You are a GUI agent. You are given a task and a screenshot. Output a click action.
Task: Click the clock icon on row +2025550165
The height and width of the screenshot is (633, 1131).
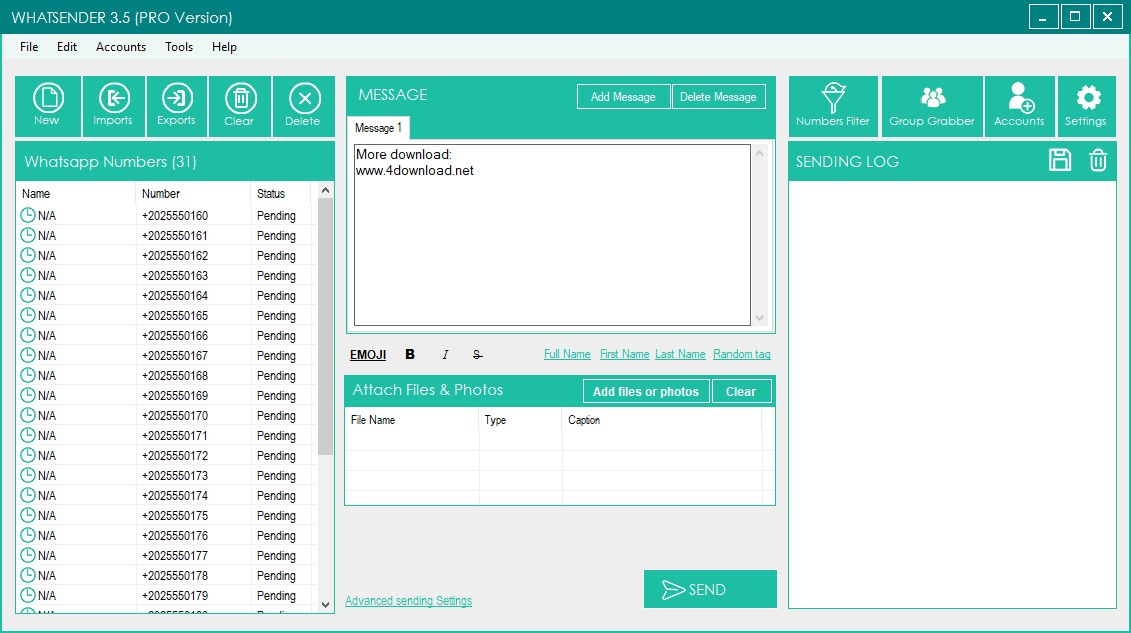tap(27, 315)
